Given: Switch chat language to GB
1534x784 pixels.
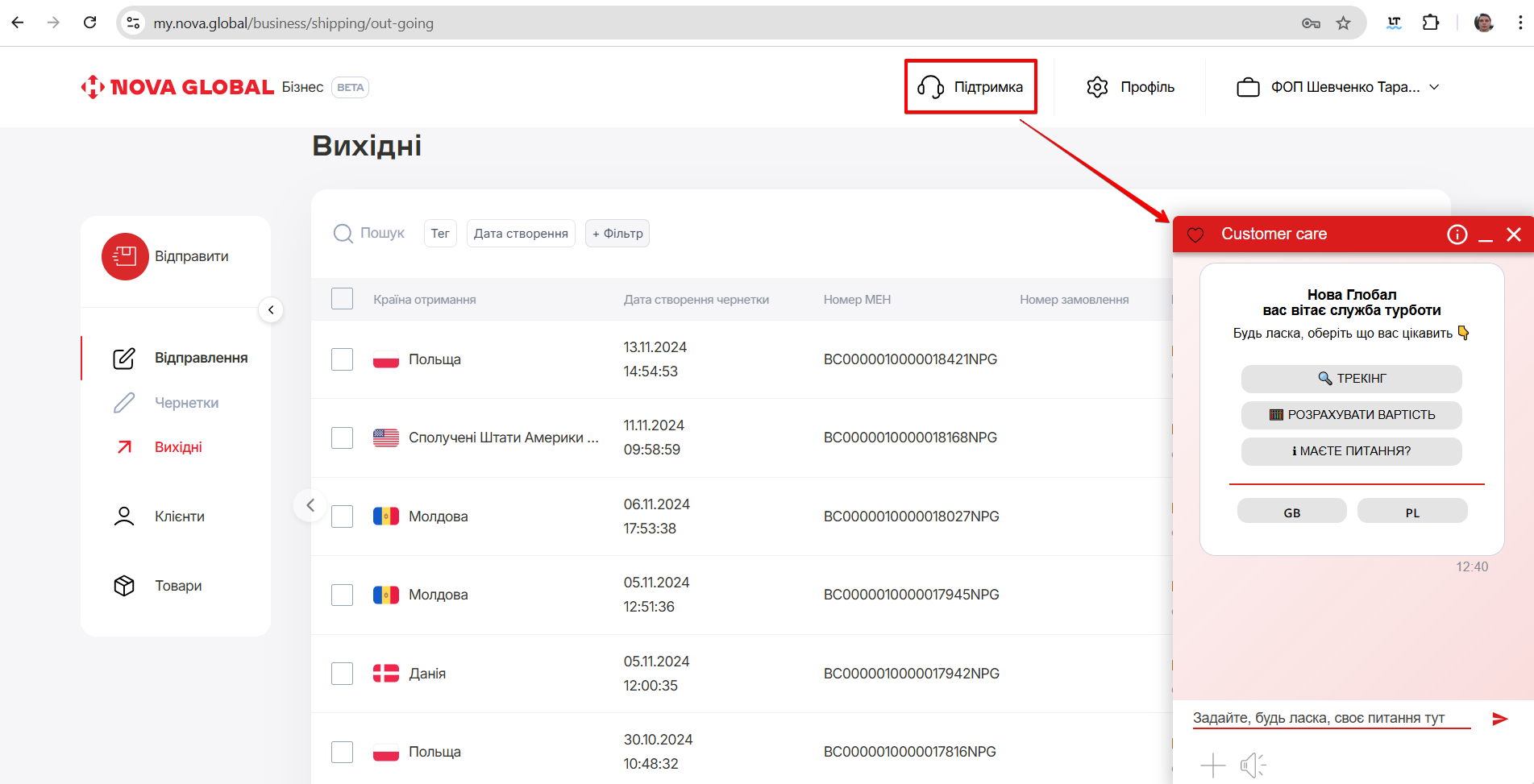Looking at the screenshot, I should pos(1291,512).
